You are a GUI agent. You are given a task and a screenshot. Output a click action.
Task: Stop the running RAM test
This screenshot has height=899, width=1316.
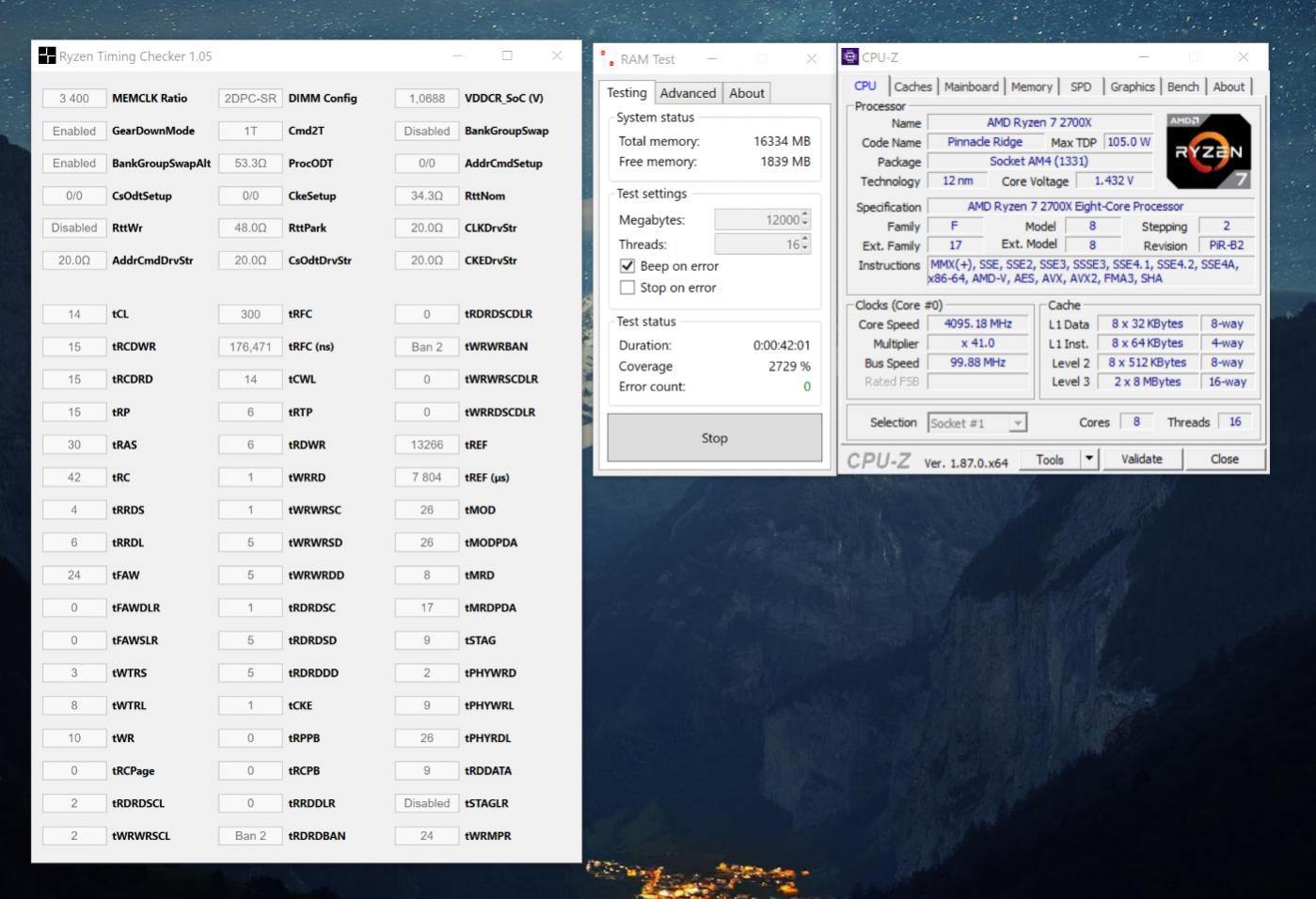(714, 438)
